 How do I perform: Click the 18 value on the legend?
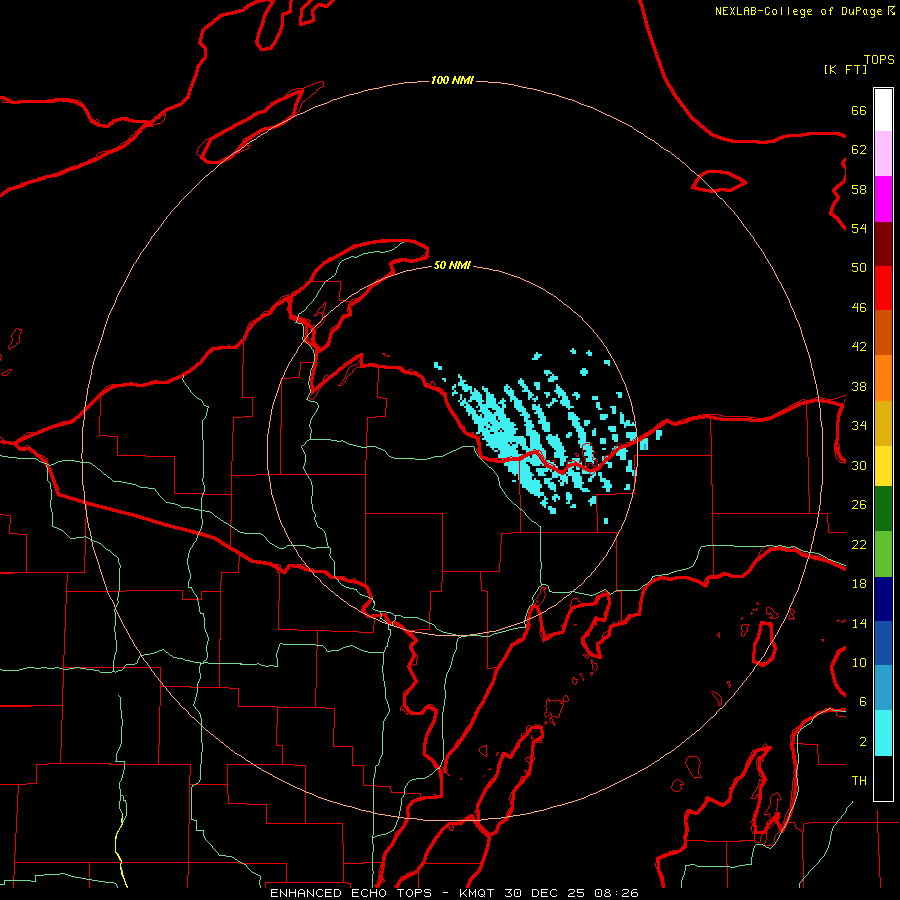(x=859, y=584)
